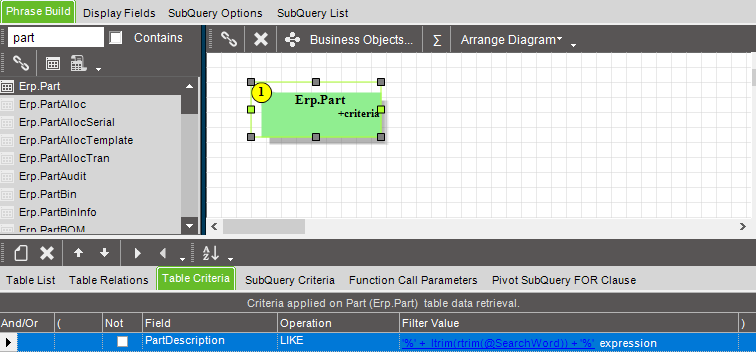Click the sigma aggregate icon
Screen dimensions: 756x361
[x=437, y=40]
